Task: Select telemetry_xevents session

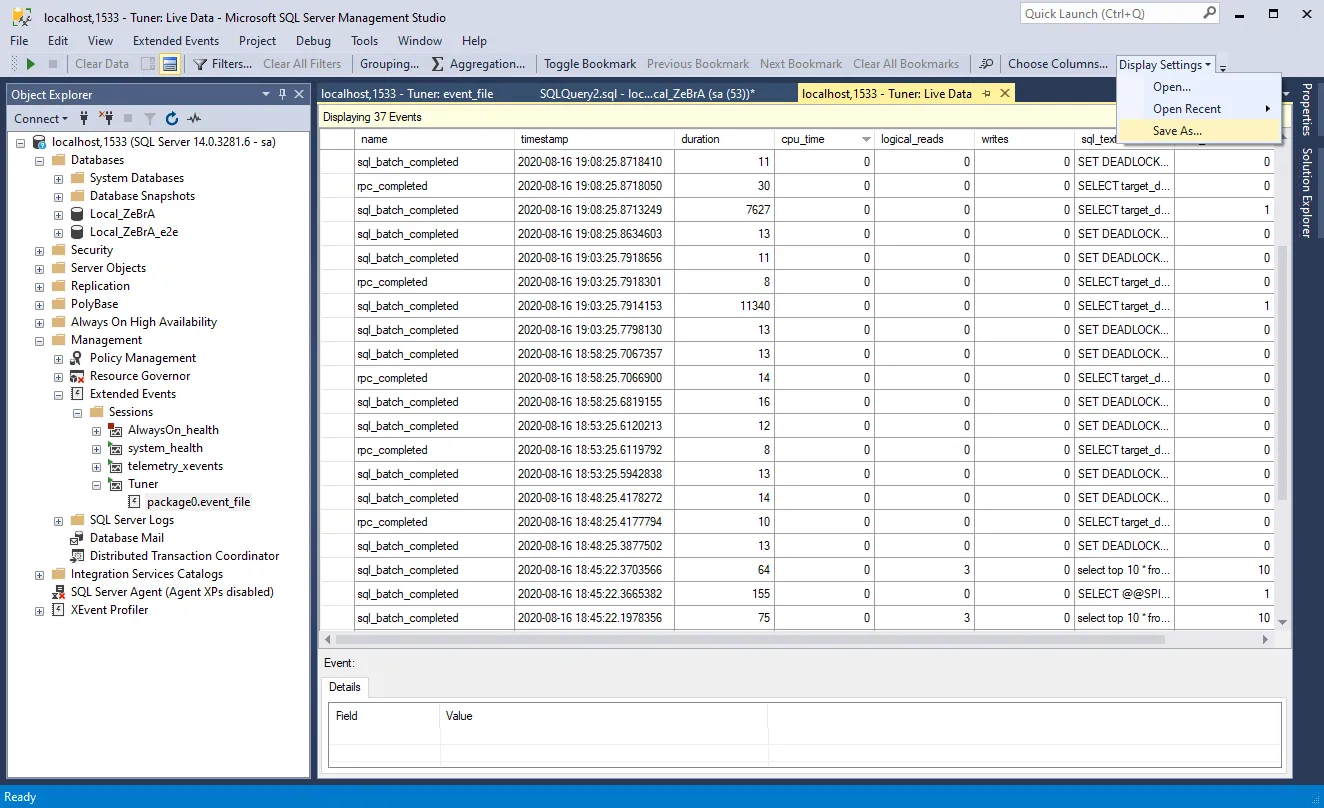Action: 175,466
